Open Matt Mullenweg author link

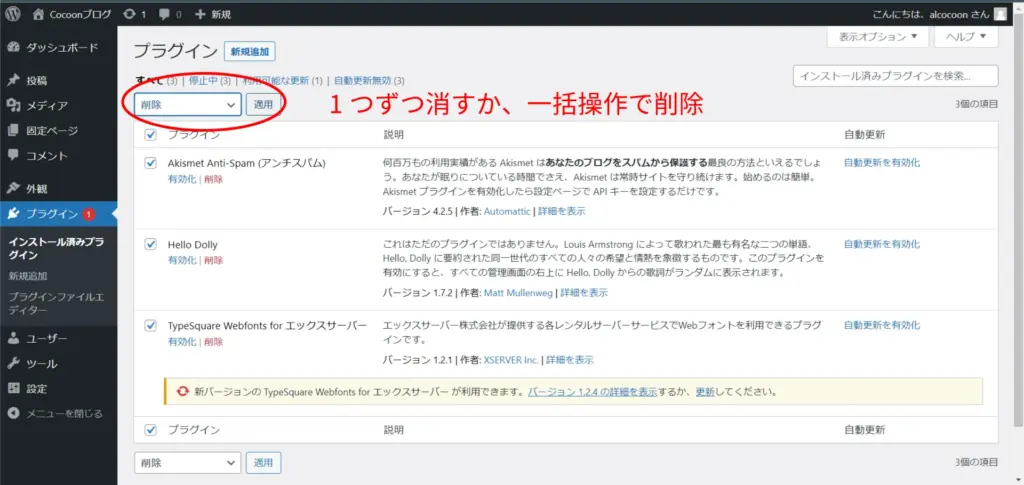[519, 293]
